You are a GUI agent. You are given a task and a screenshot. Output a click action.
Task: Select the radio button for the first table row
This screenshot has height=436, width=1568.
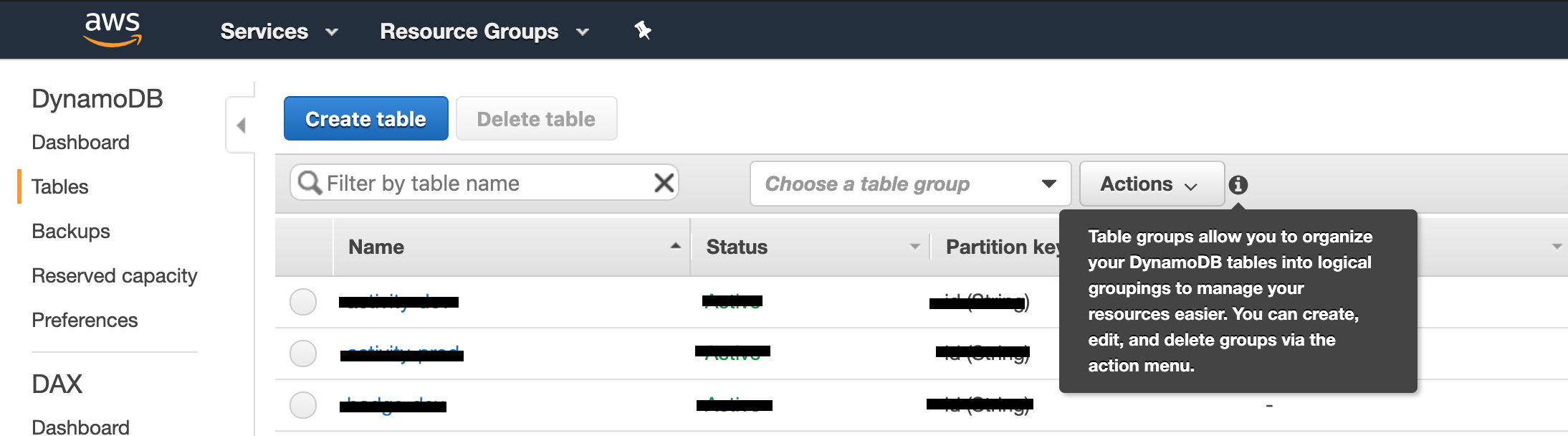(x=302, y=302)
